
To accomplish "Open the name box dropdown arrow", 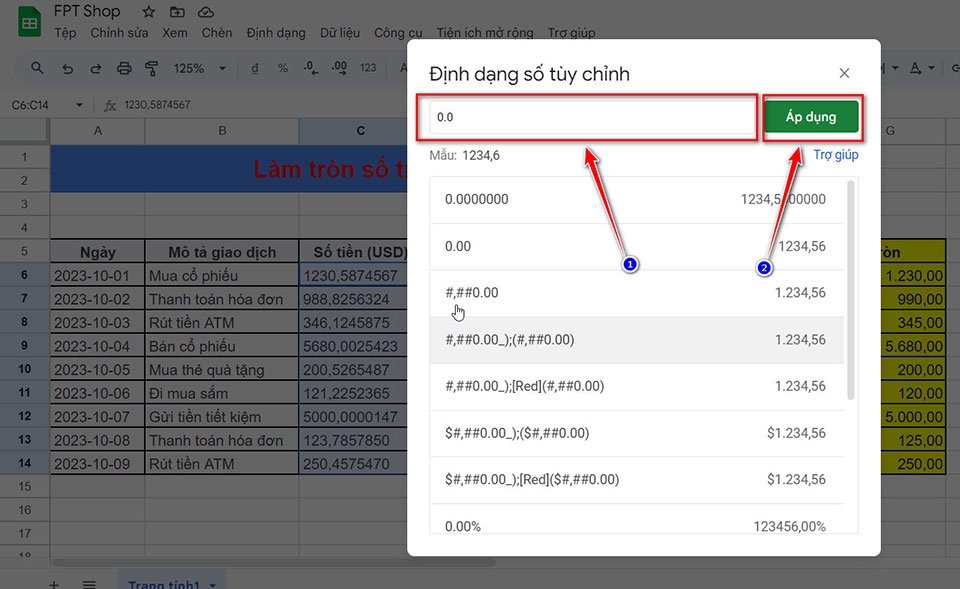I will 79,105.
